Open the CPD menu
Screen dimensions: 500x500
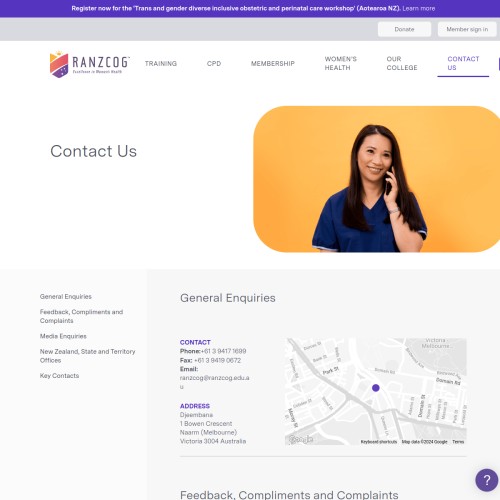[214, 63]
